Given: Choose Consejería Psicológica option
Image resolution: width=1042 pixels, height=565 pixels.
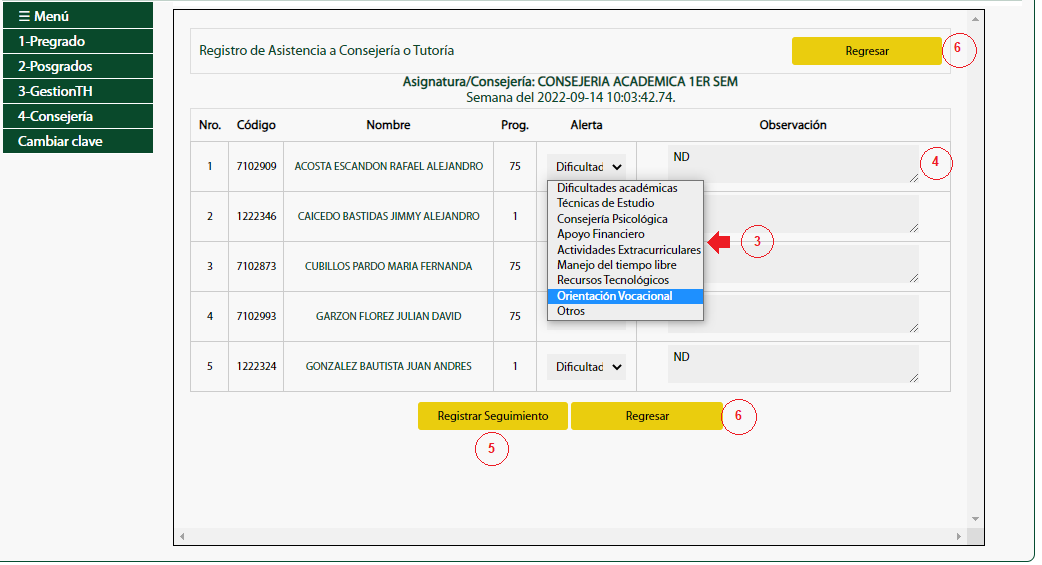Looking at the screenshot, I should click(625, 219).
